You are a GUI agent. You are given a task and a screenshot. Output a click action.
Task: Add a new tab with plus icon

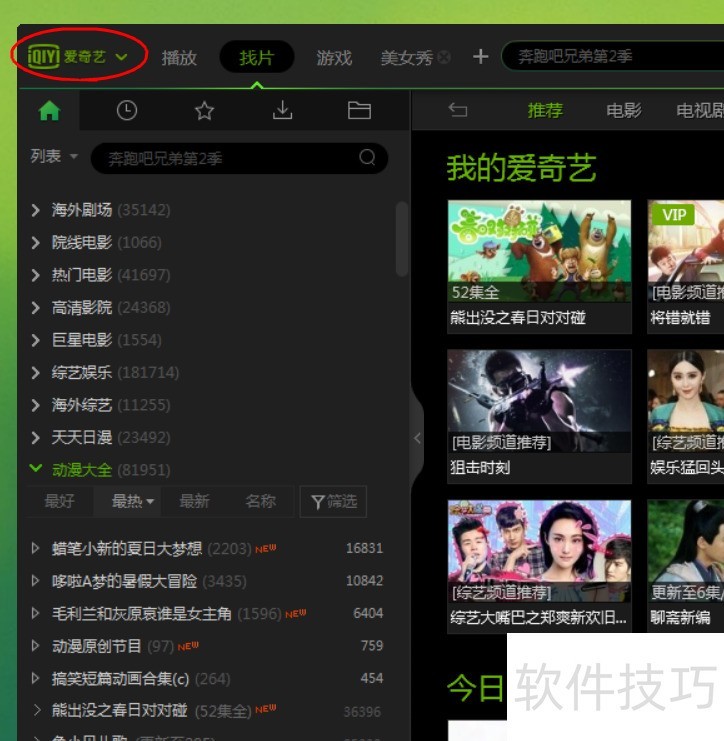click(x=480, y=57)
